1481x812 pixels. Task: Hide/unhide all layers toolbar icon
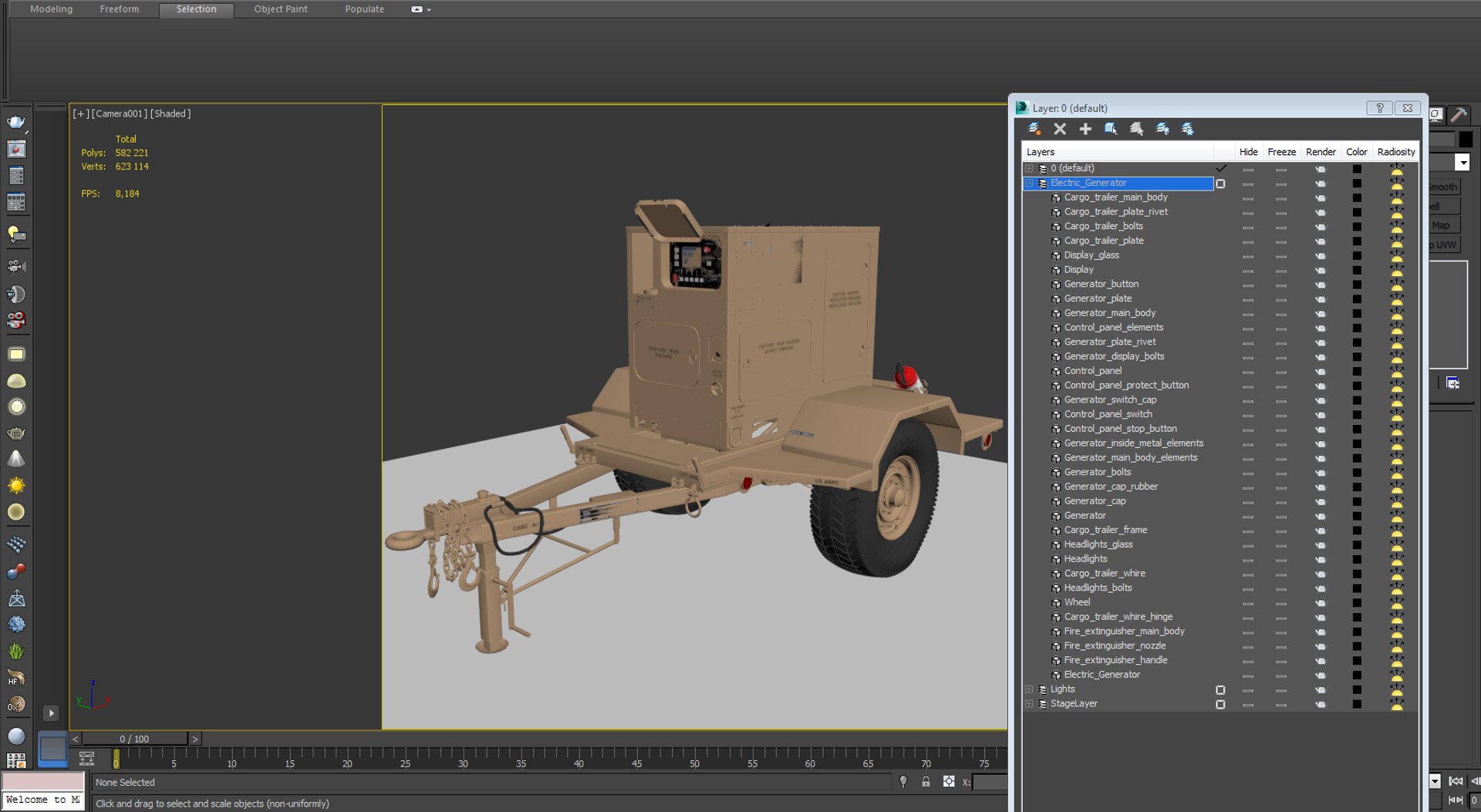pos(1162,129)
